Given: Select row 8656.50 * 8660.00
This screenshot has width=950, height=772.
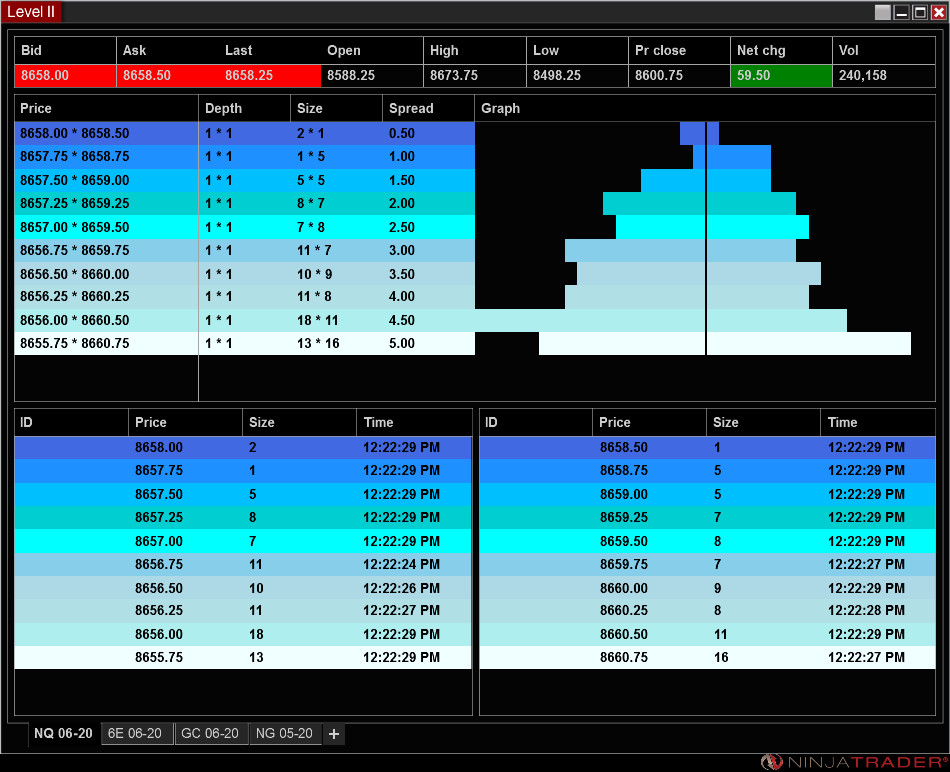Looking at the screenshot, I should pos(245,274).
